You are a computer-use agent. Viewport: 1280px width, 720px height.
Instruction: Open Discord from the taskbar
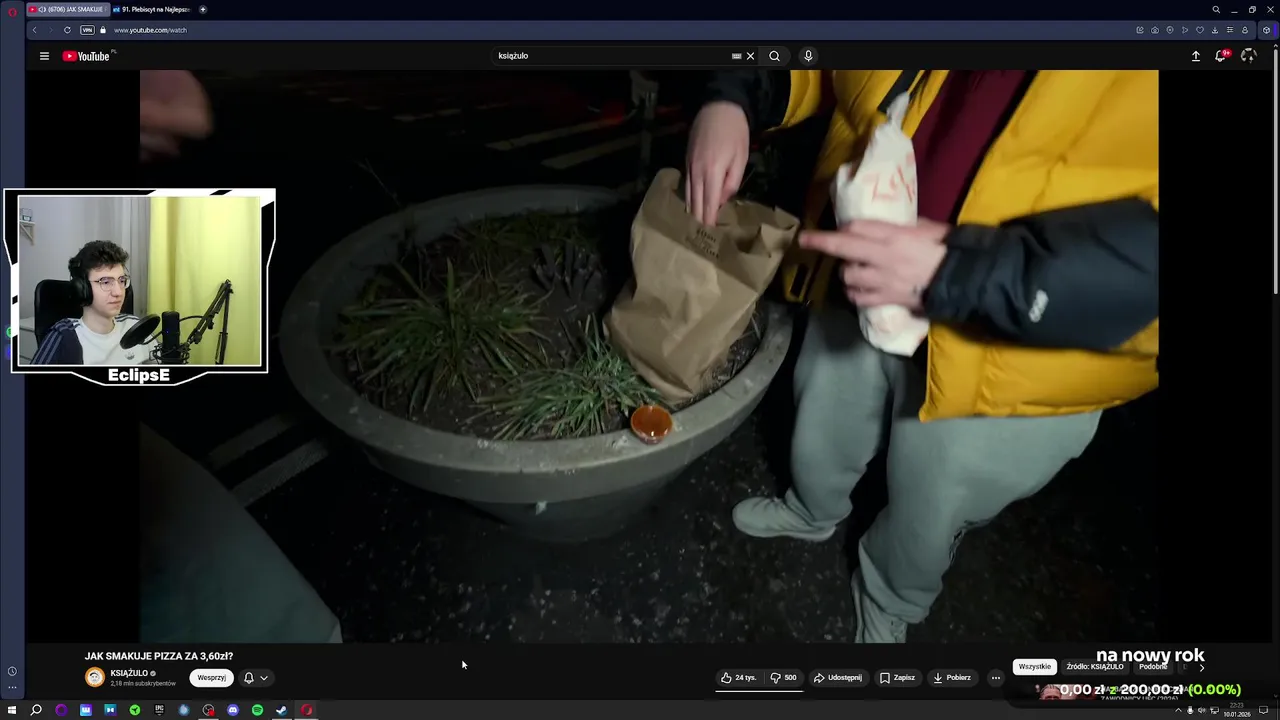coord(233,710)
